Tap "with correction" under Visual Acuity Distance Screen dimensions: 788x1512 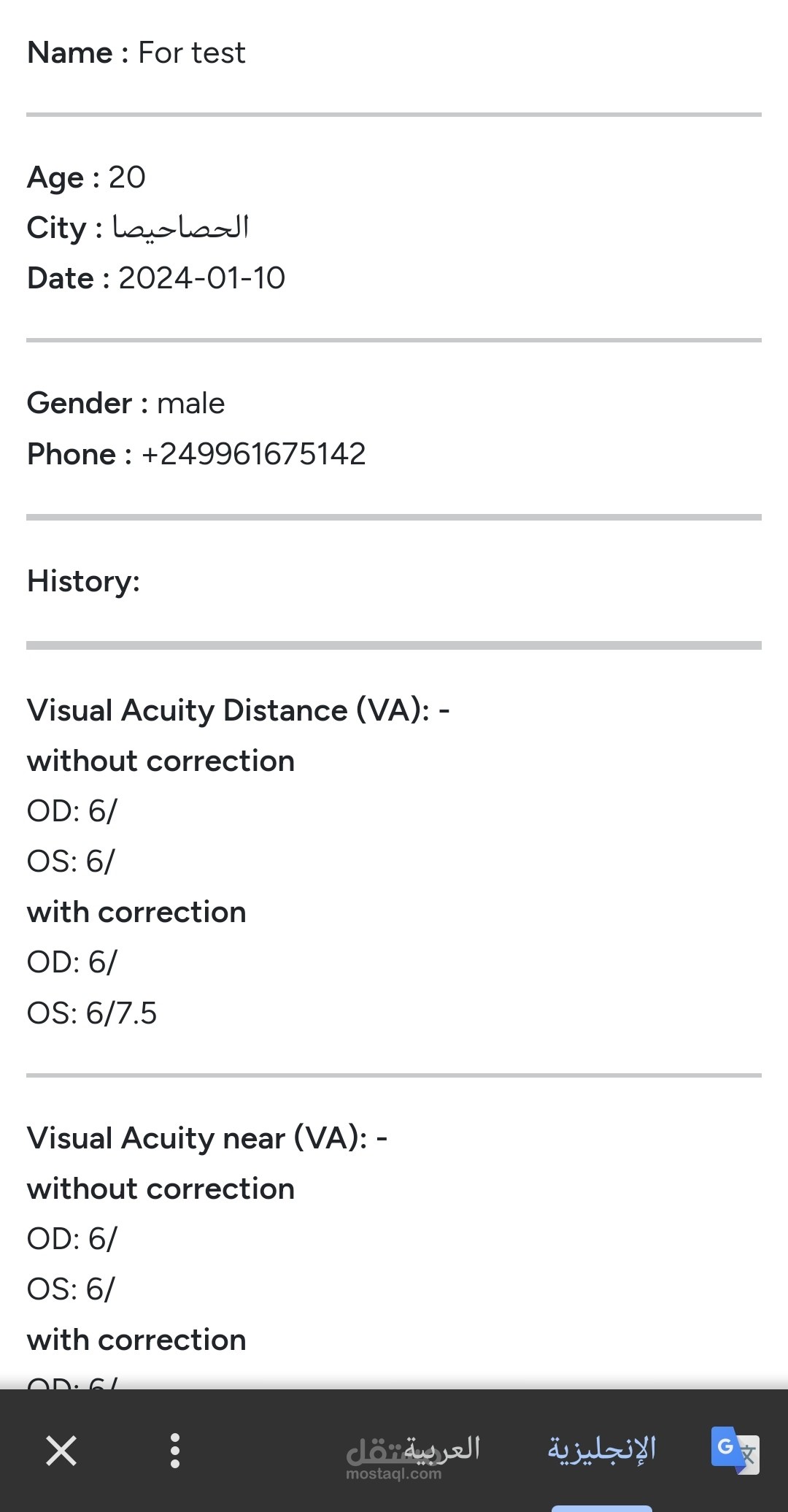pos(136,913)
